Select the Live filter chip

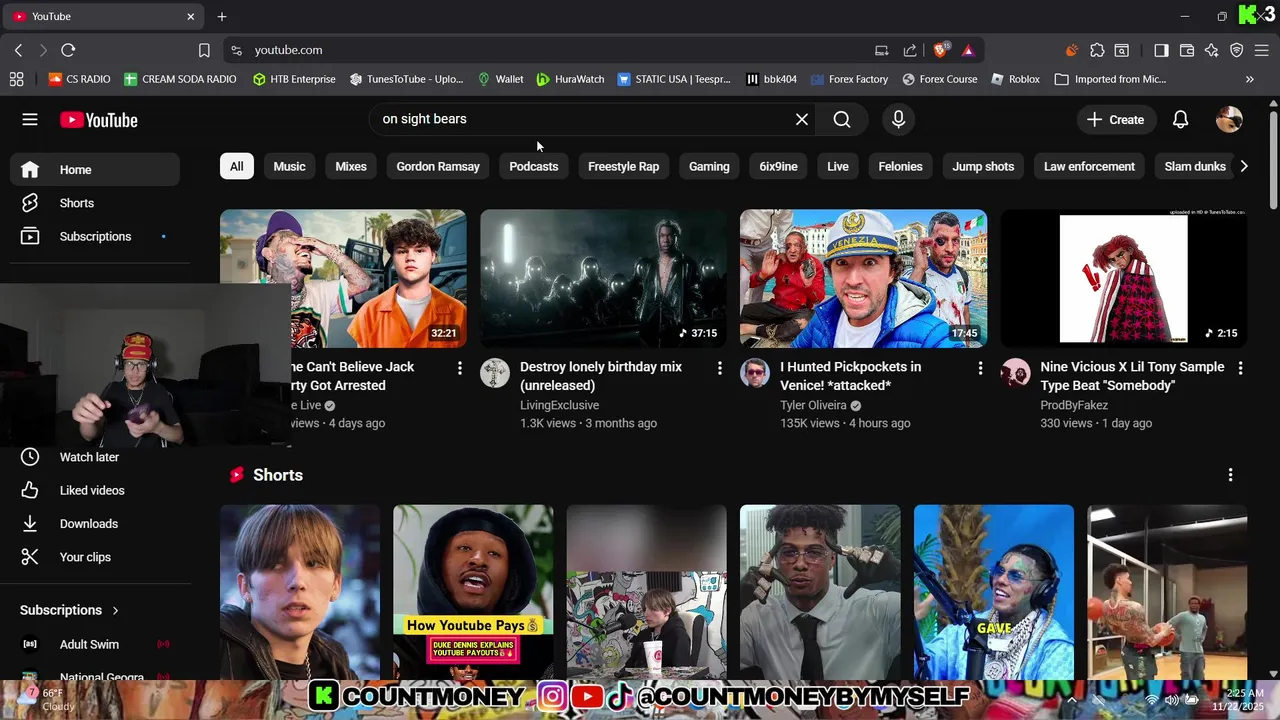(838, 166)
